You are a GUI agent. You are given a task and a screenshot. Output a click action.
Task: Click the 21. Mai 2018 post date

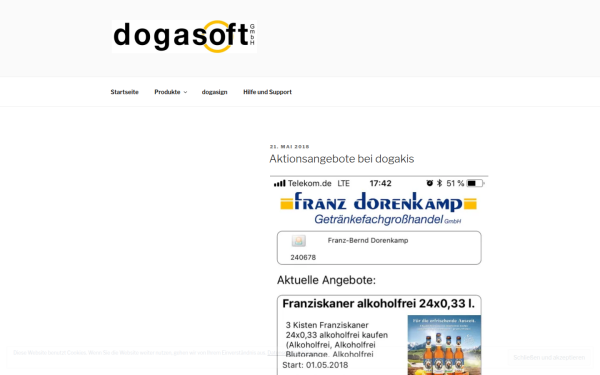pos(290,147)
